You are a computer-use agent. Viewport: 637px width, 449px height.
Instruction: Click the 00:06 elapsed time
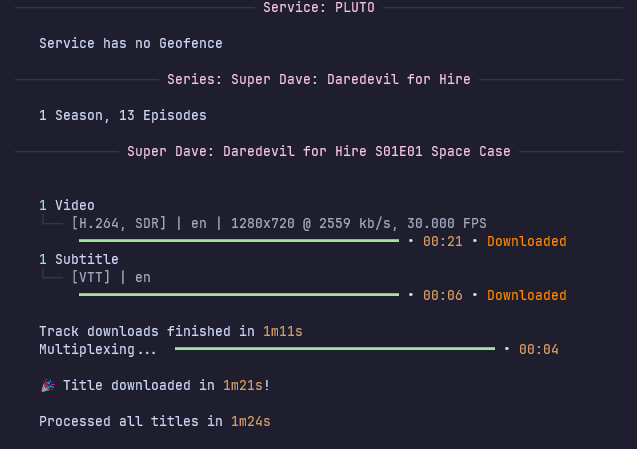coord(442,295)
